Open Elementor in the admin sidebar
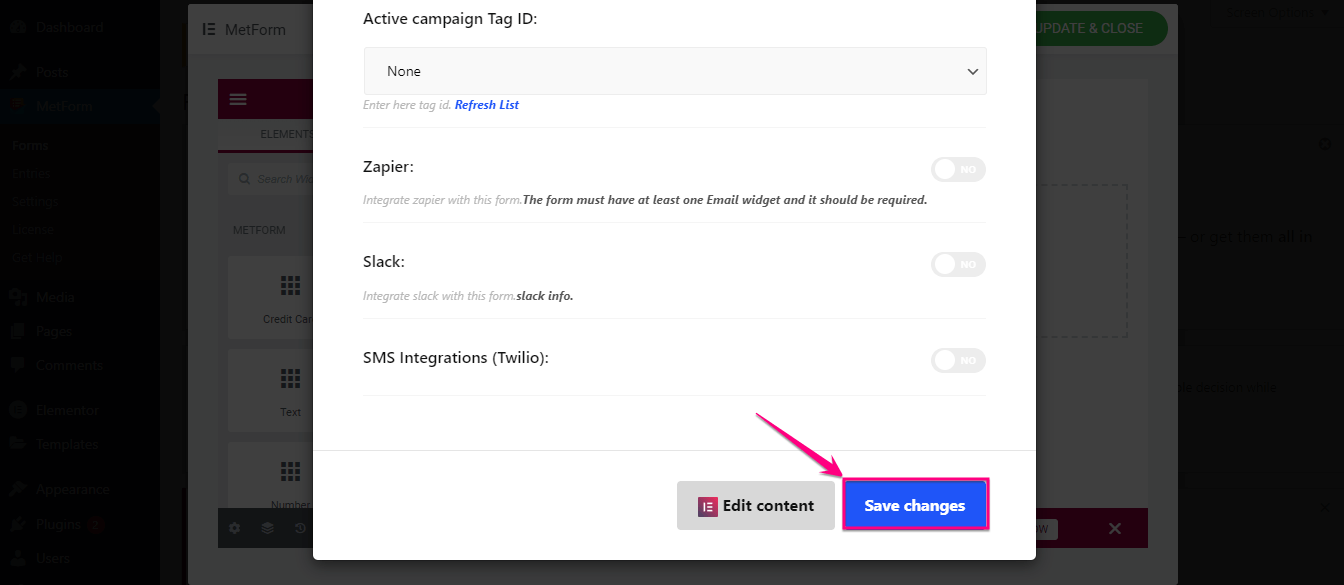Viewport: 1344px width, 585px height. [67, 410]
